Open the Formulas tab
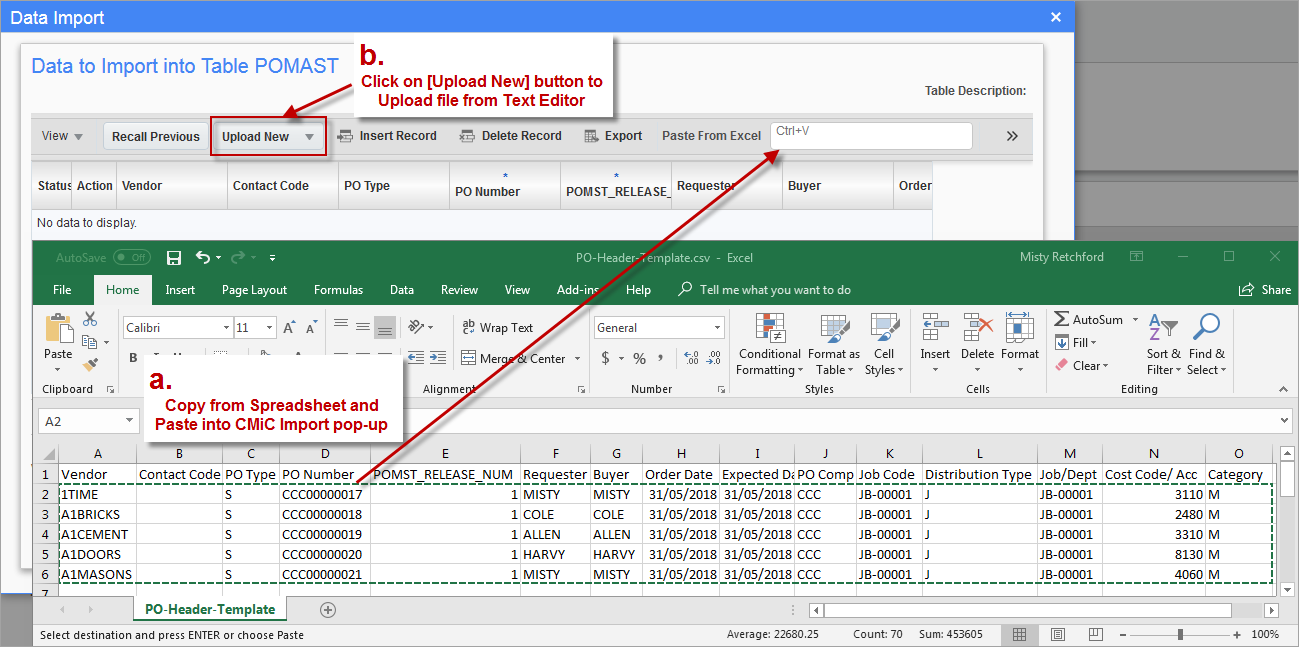The image size is (1299, 647). [x=338, y=290]
